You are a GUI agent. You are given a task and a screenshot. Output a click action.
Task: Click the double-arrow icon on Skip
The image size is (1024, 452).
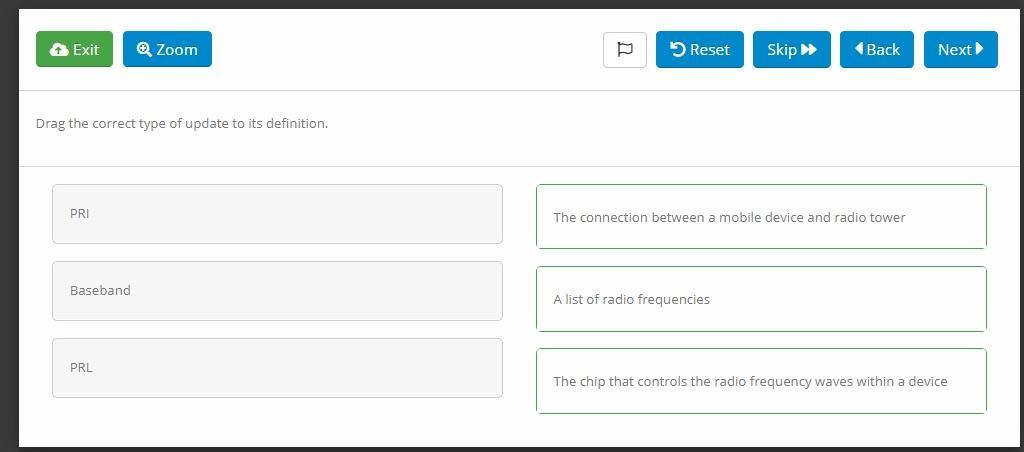pyautogui.click(x=809, y=50)
